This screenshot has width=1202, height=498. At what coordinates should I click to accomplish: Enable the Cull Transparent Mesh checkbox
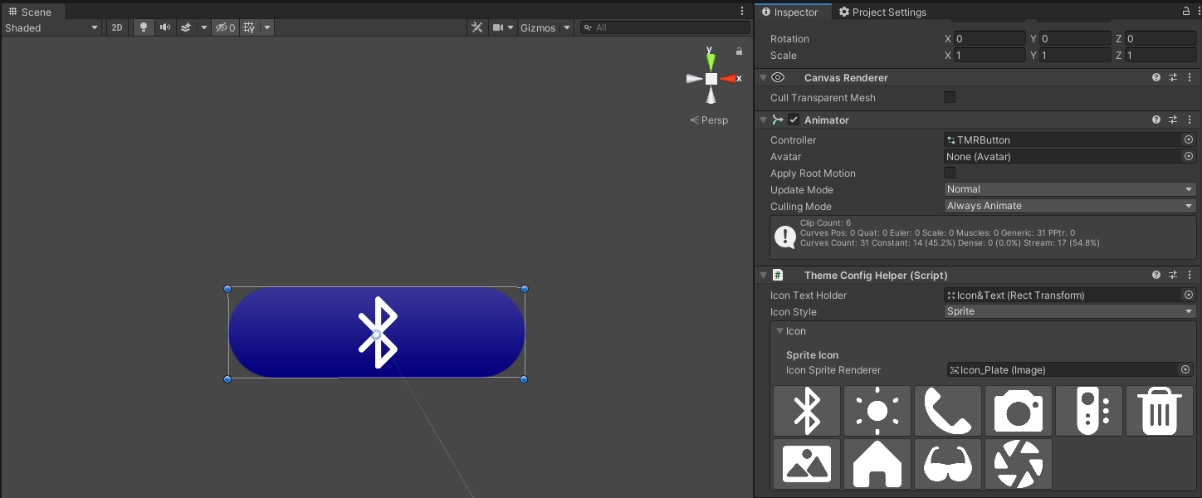[x=950, y=97]
